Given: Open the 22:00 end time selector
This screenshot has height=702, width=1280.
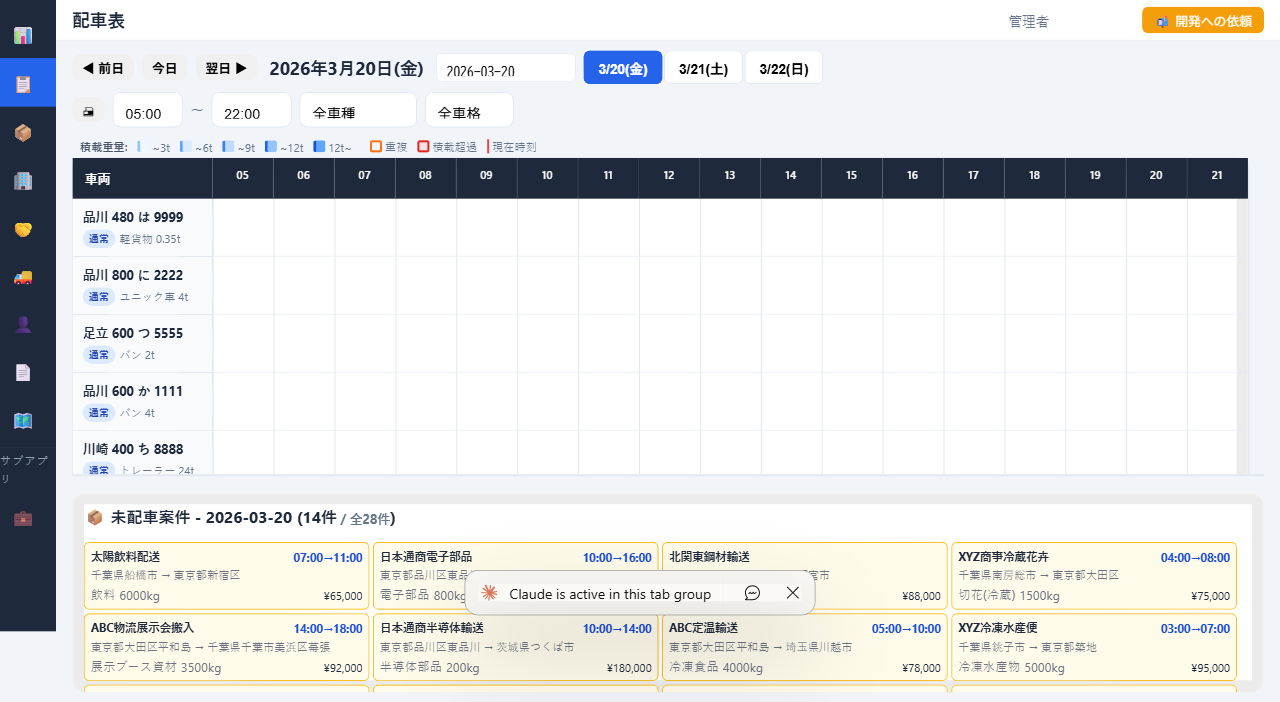Looking at the screenshot, I should 250,110.
